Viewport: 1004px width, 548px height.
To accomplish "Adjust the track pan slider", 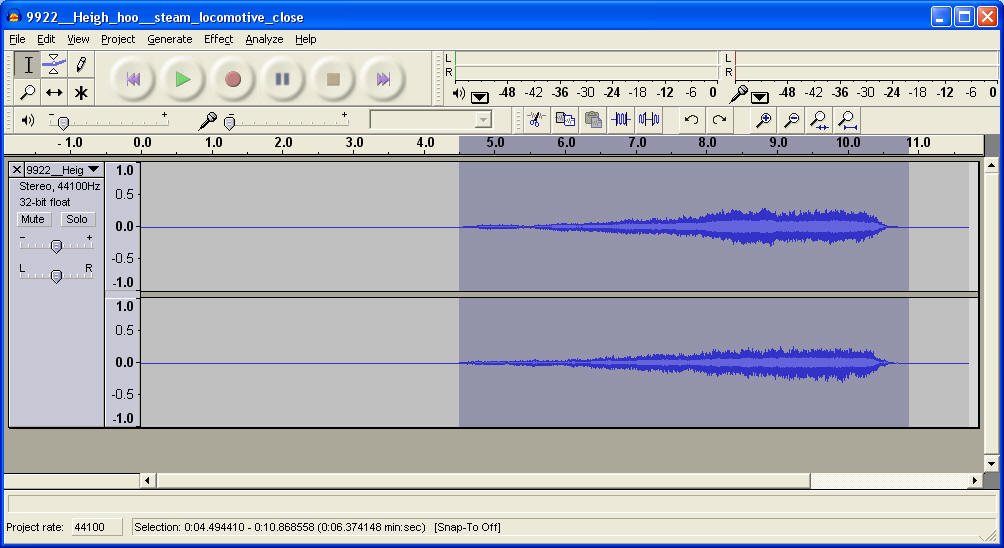I will 56,276.
